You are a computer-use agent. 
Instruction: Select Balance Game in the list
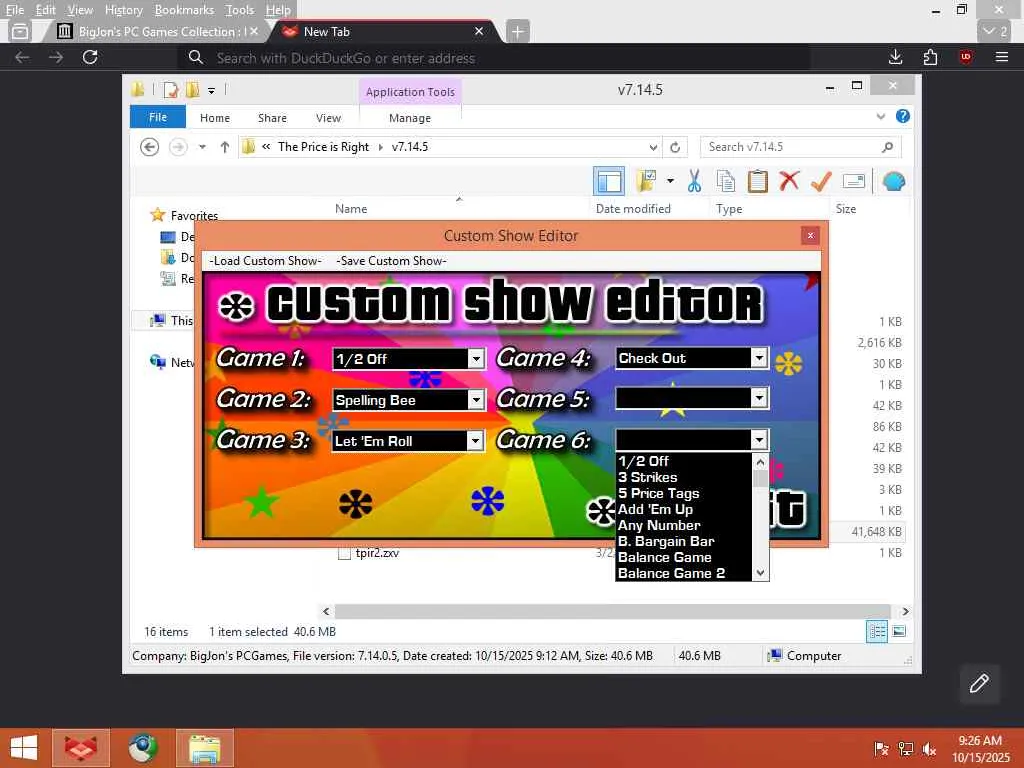684,557
